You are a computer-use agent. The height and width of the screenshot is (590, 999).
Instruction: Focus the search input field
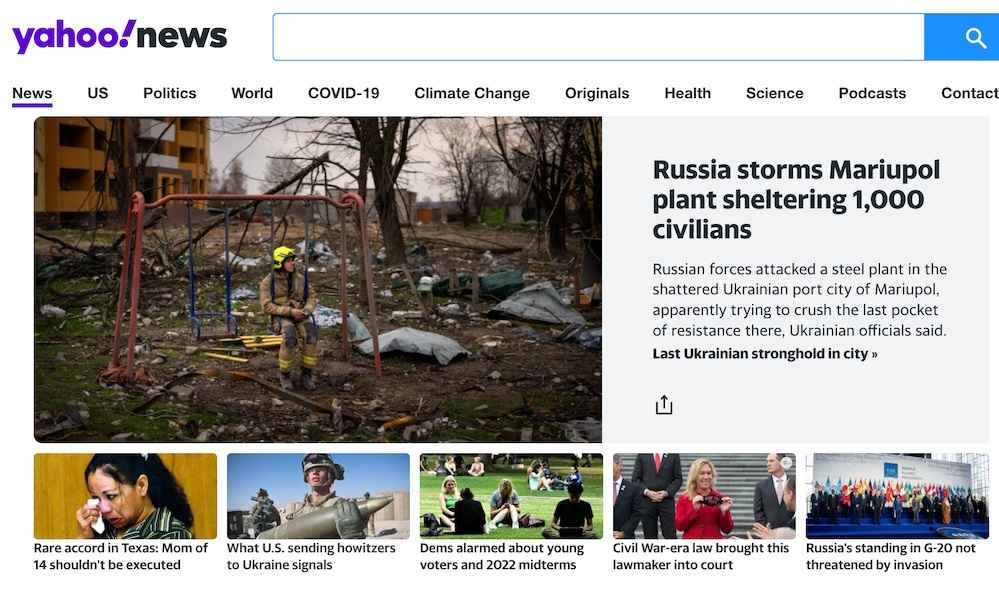tap(598, 37)
